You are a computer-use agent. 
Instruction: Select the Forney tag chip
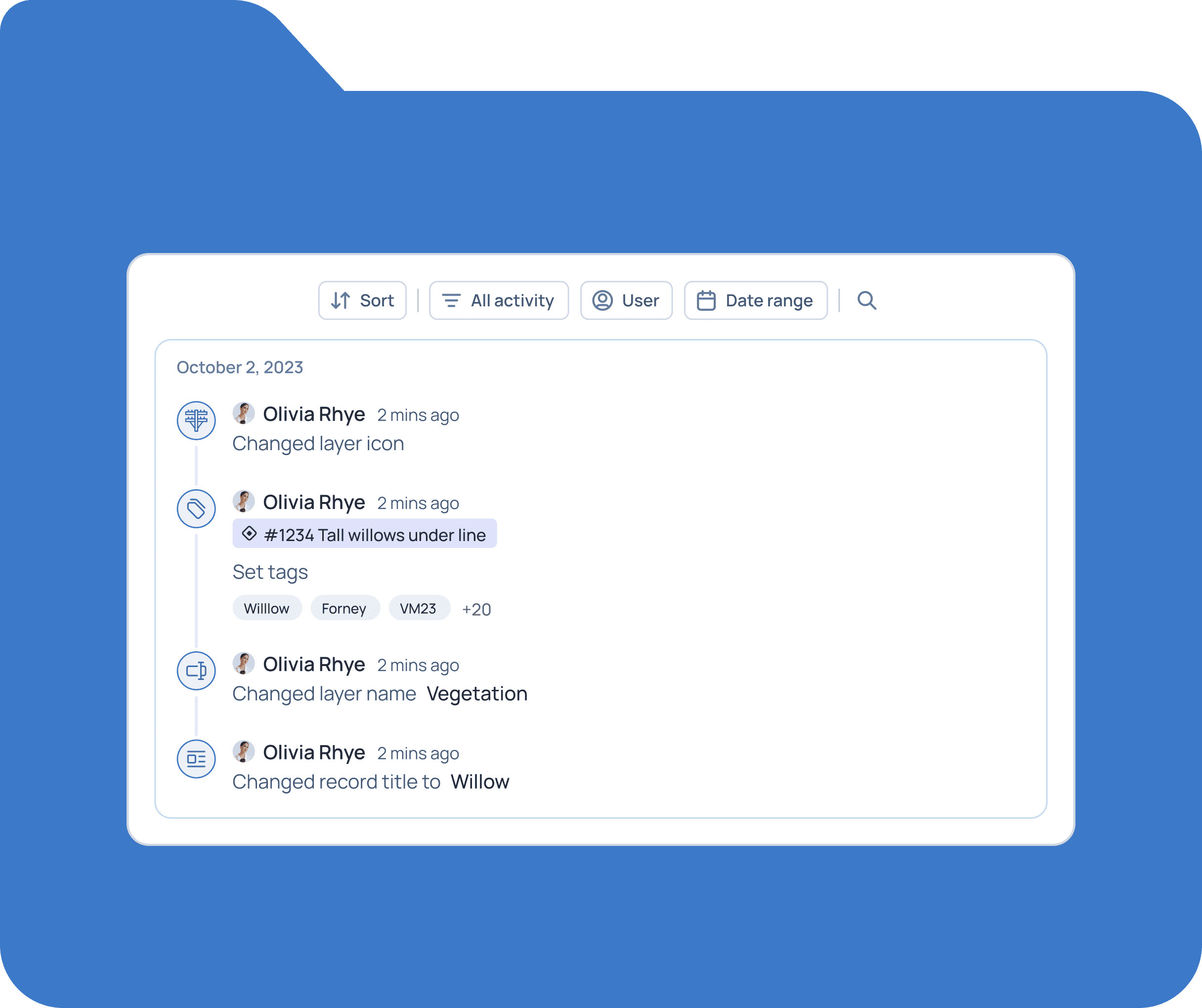[343, 608]
